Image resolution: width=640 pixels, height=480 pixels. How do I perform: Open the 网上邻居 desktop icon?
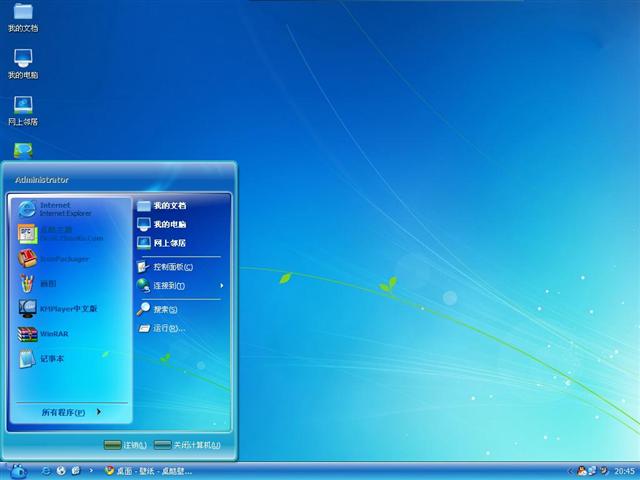pyautogui.click(x=23, y=111)
